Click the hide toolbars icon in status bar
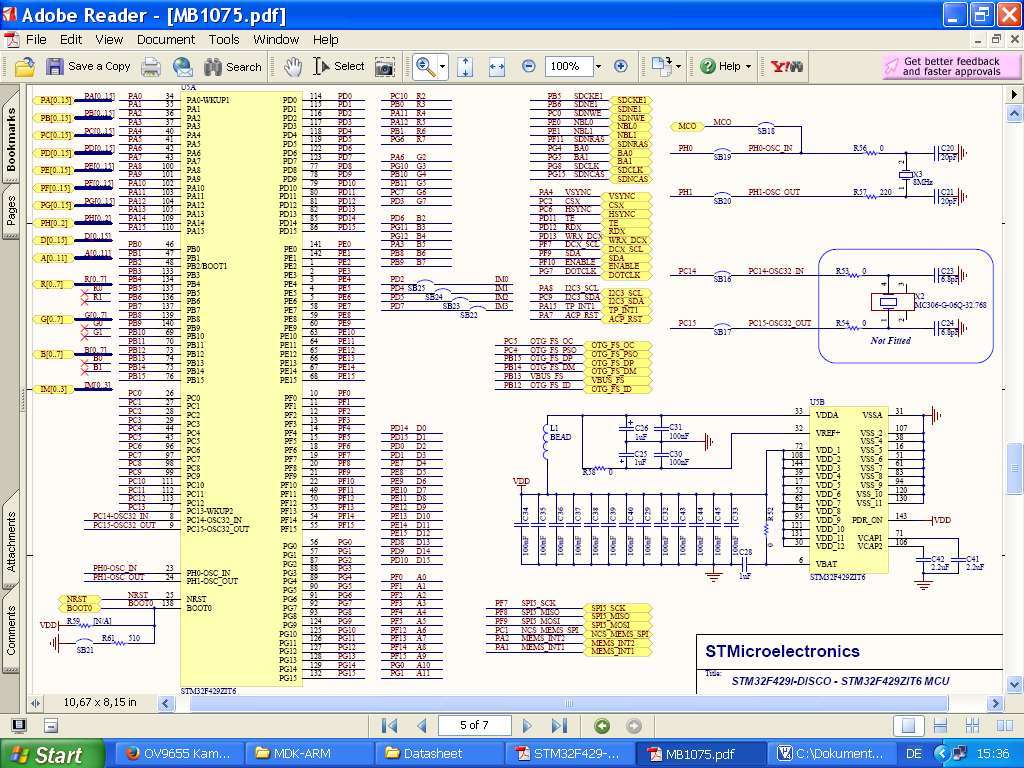This screenshot has height=768, width=1024. coord(51,726)
